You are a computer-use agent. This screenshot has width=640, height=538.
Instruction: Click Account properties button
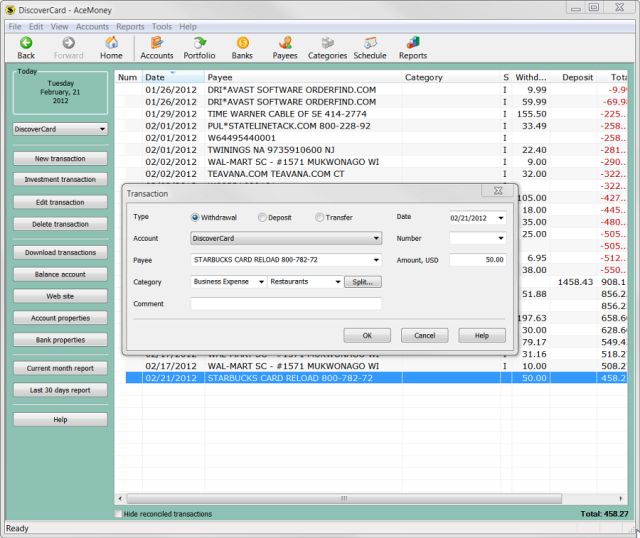click(60, 318)
